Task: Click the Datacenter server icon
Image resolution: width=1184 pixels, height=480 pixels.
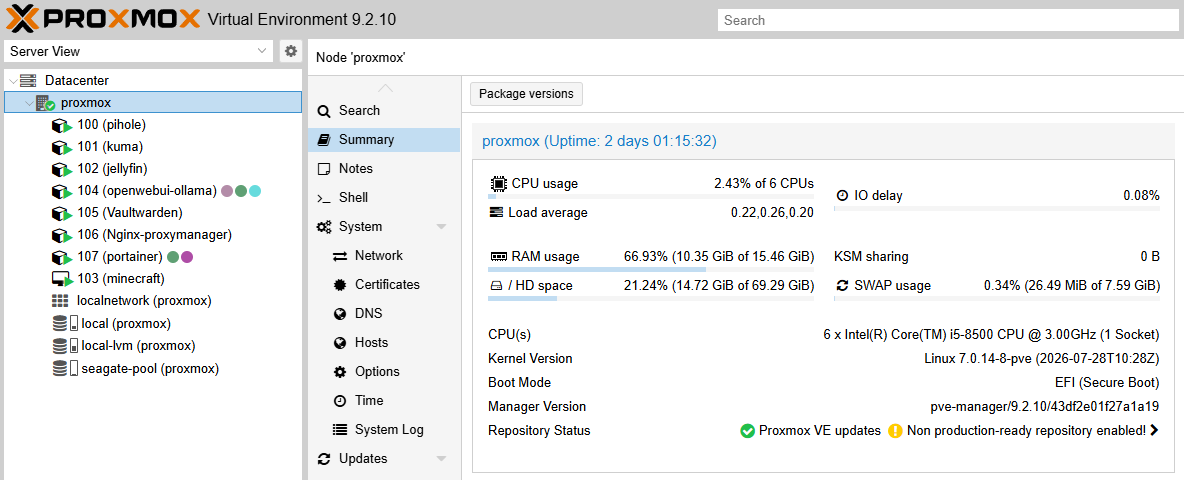Action: pos(28,80)
